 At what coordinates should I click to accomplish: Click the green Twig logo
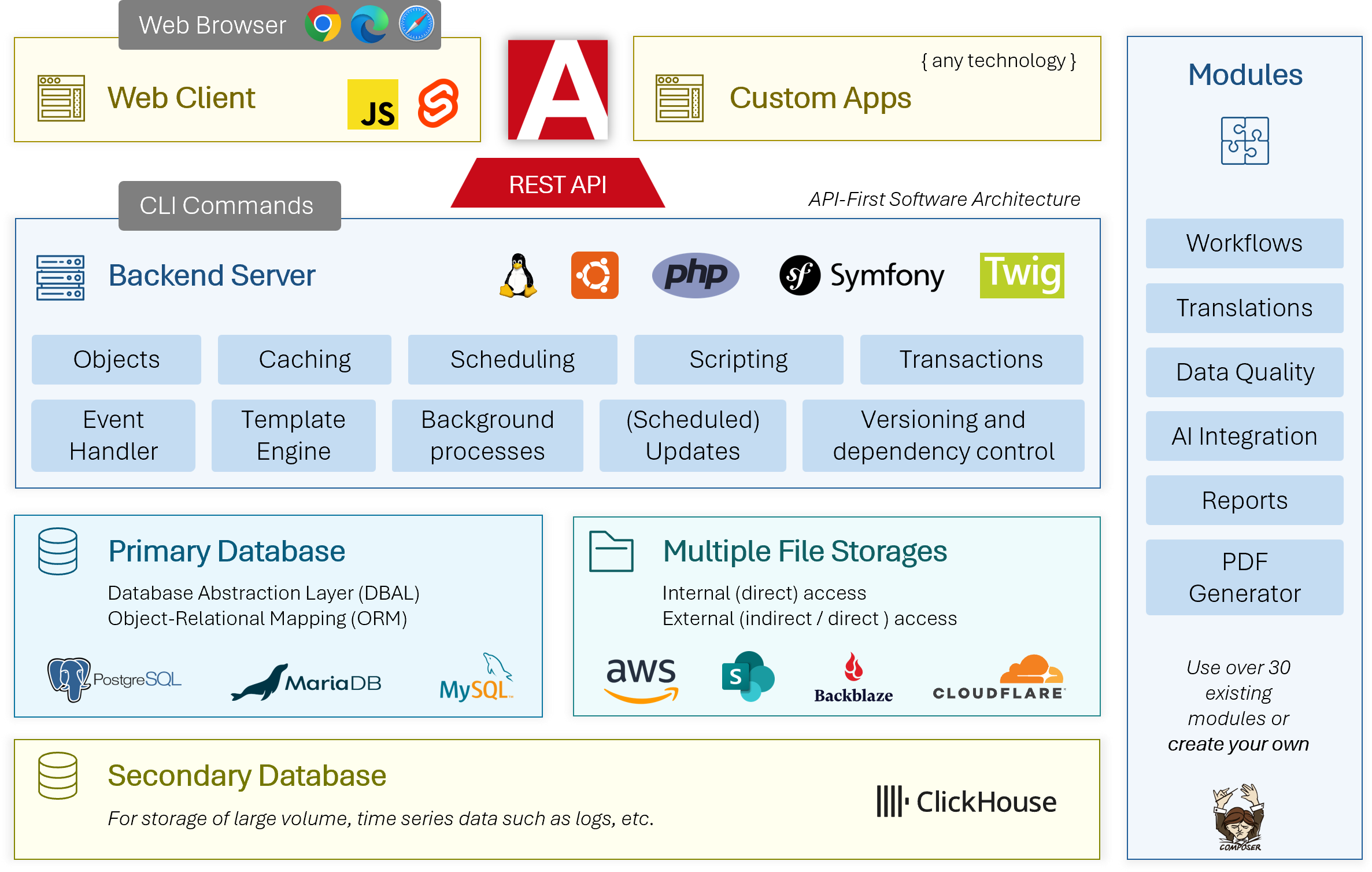1022,275
